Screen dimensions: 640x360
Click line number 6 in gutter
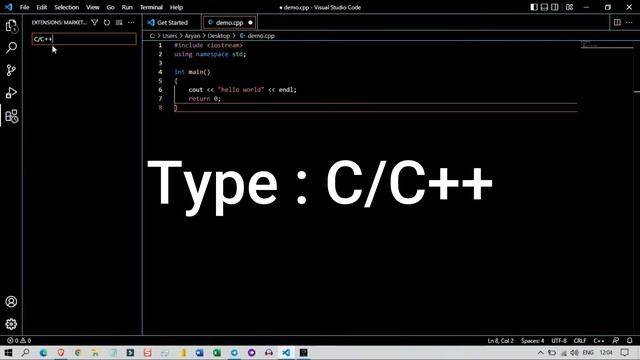point(160,90)
